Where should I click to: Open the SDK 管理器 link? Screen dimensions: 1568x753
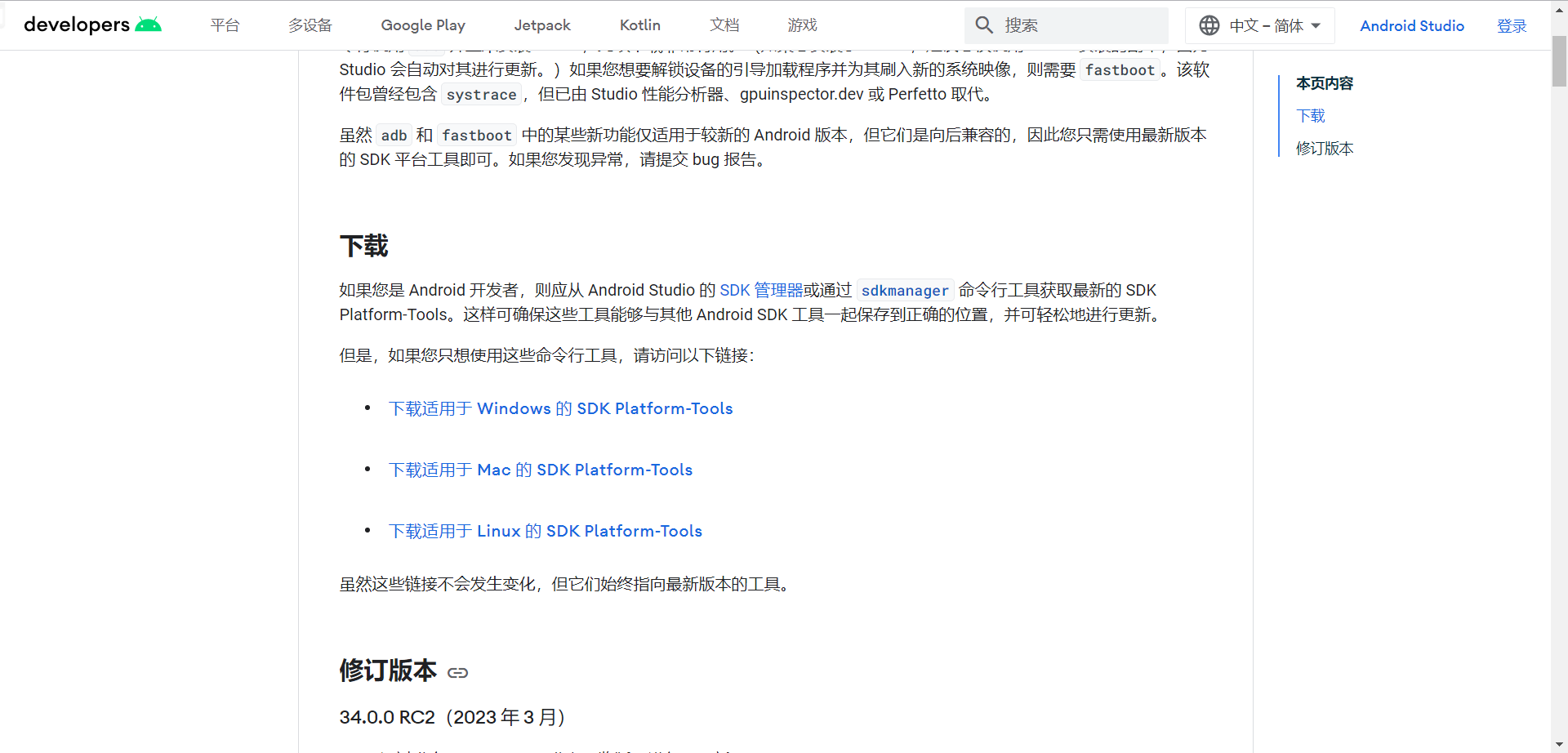click(x=760, y=290)
